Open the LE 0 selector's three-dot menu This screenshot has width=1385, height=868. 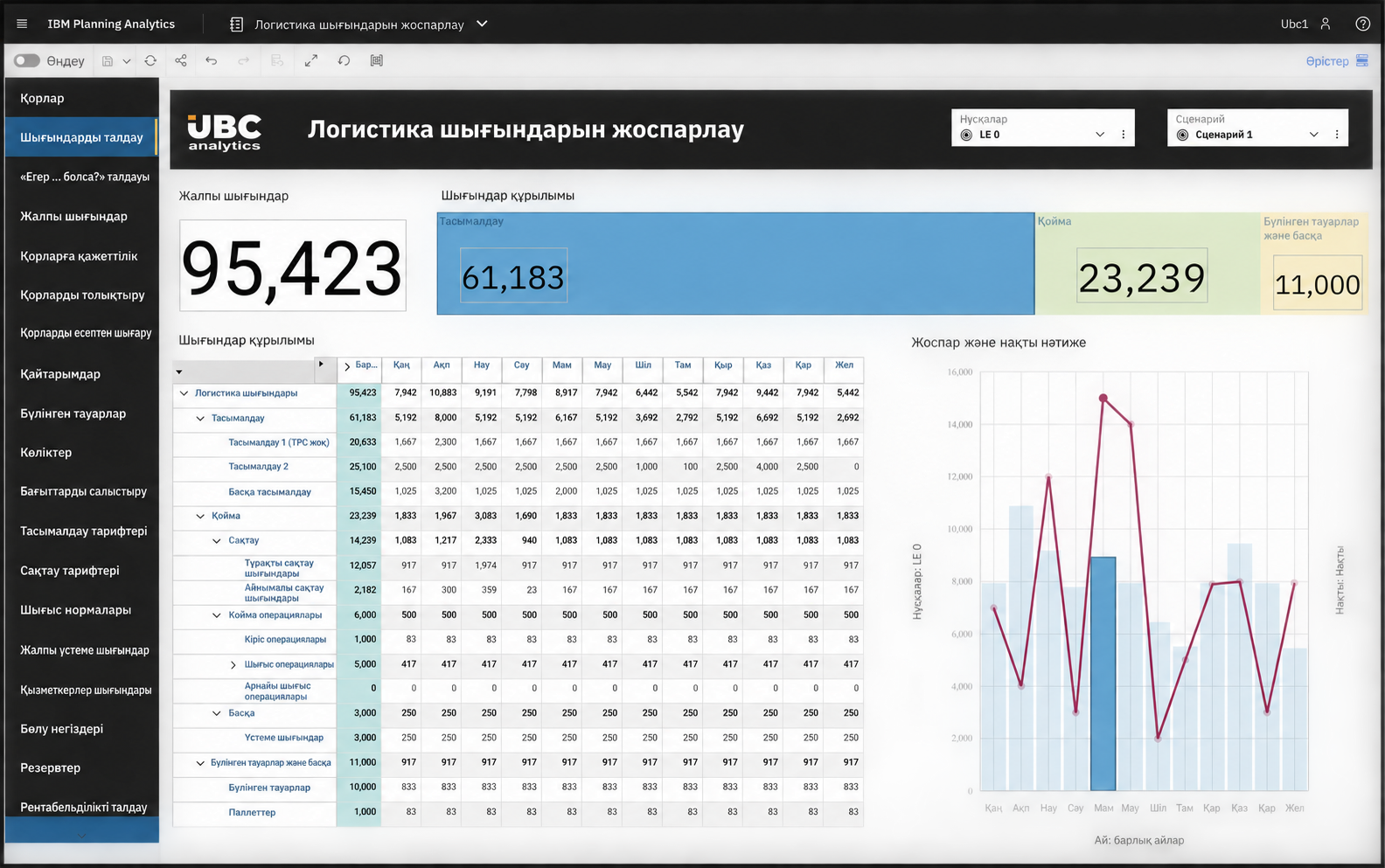click(x=1124, y=135)
